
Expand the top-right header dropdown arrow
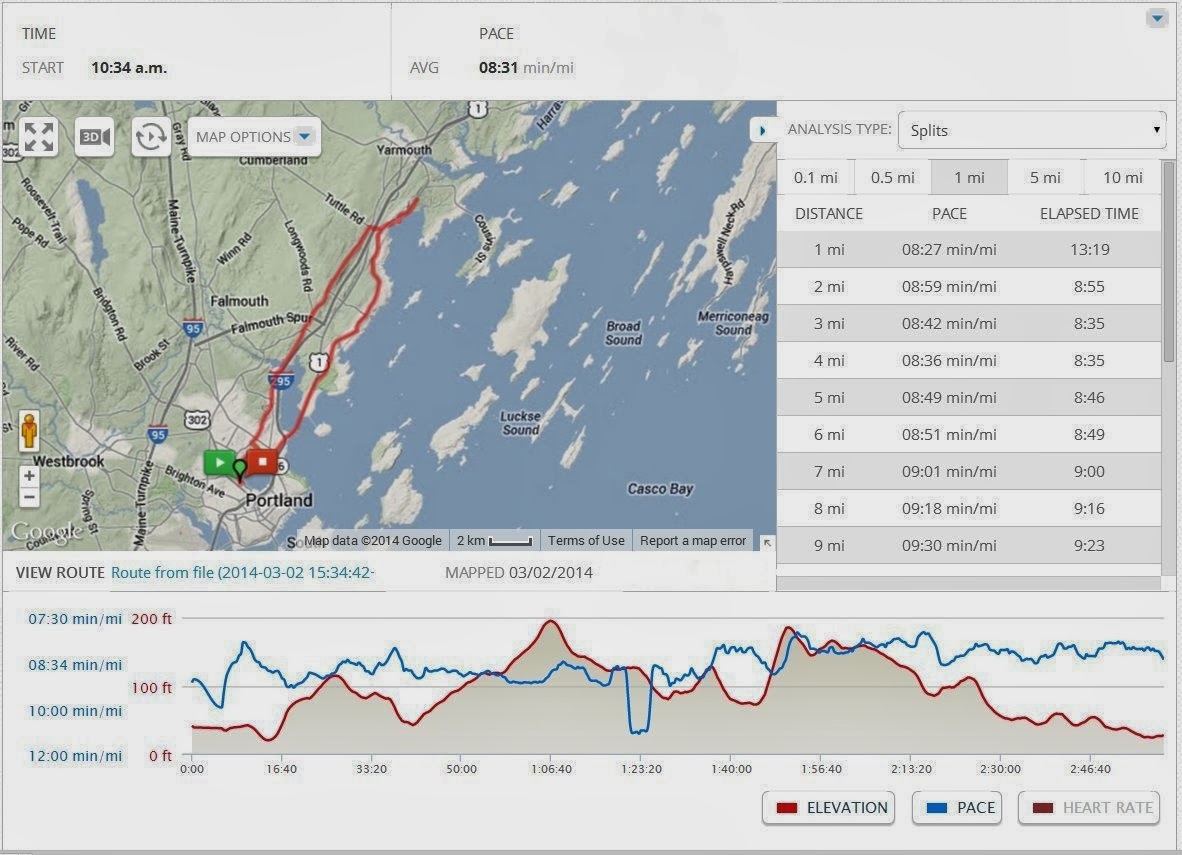pos(1156,18)
